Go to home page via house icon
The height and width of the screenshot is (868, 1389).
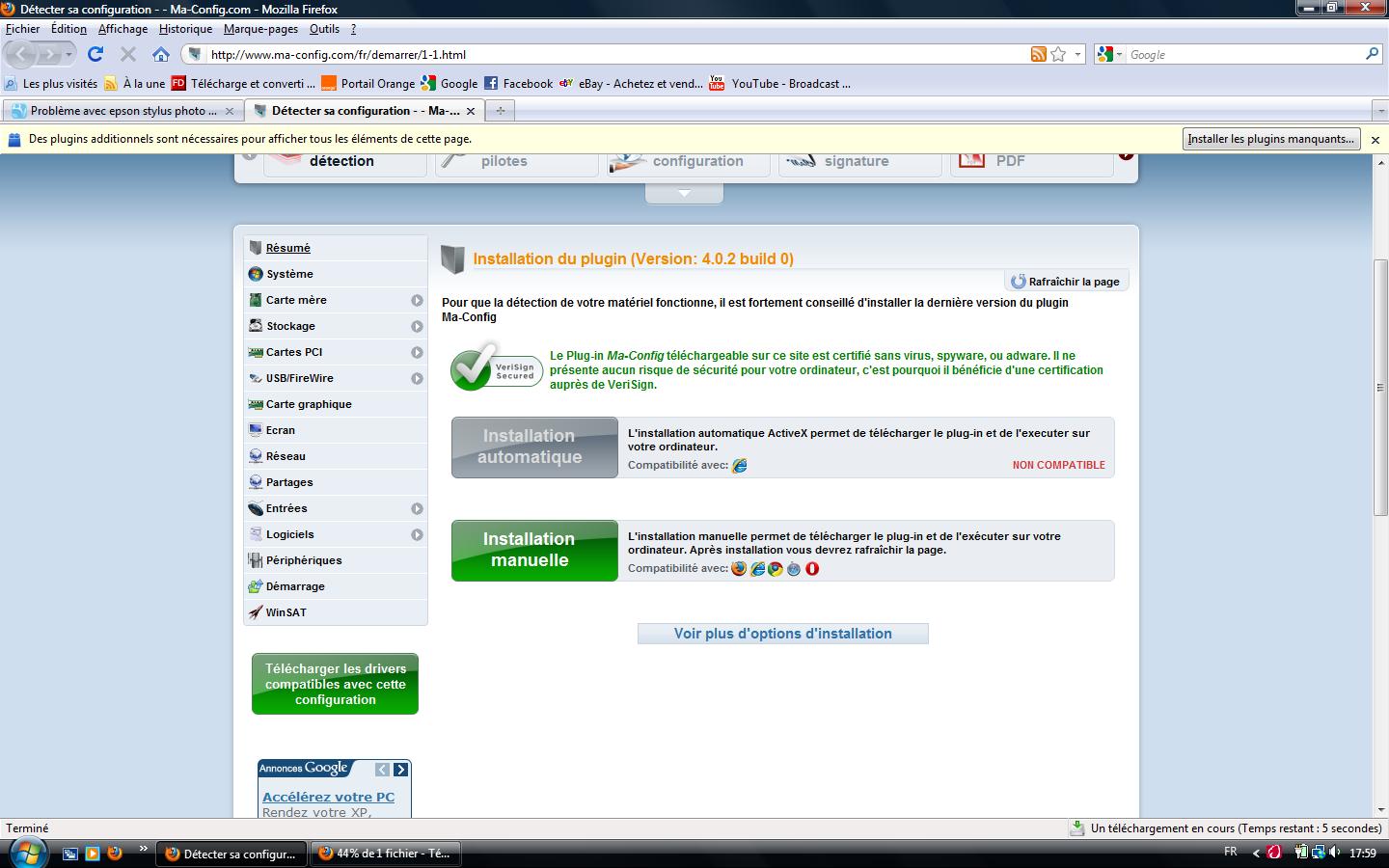pos(160,54)
